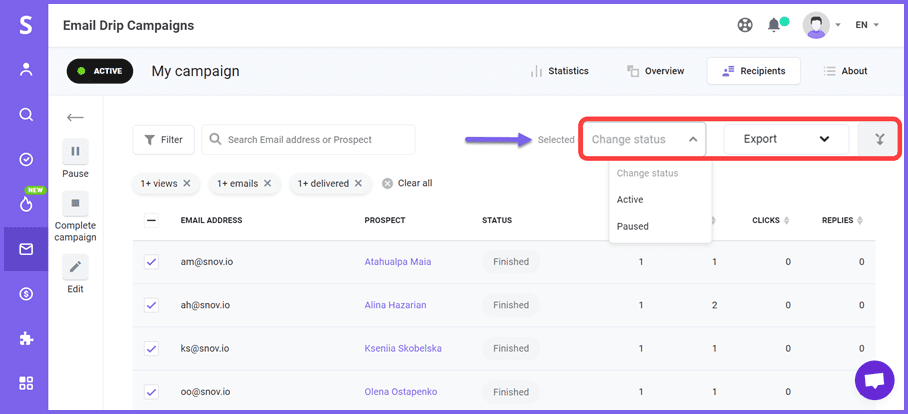908x414 pixels.
Task: Open the live chat bubble
Action: [x=874, y=380]
